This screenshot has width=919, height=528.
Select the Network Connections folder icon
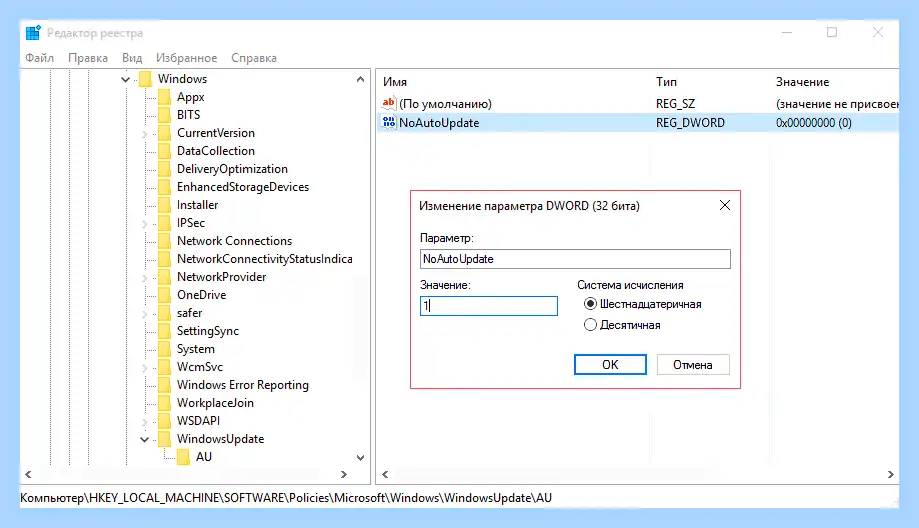(165, 241)
